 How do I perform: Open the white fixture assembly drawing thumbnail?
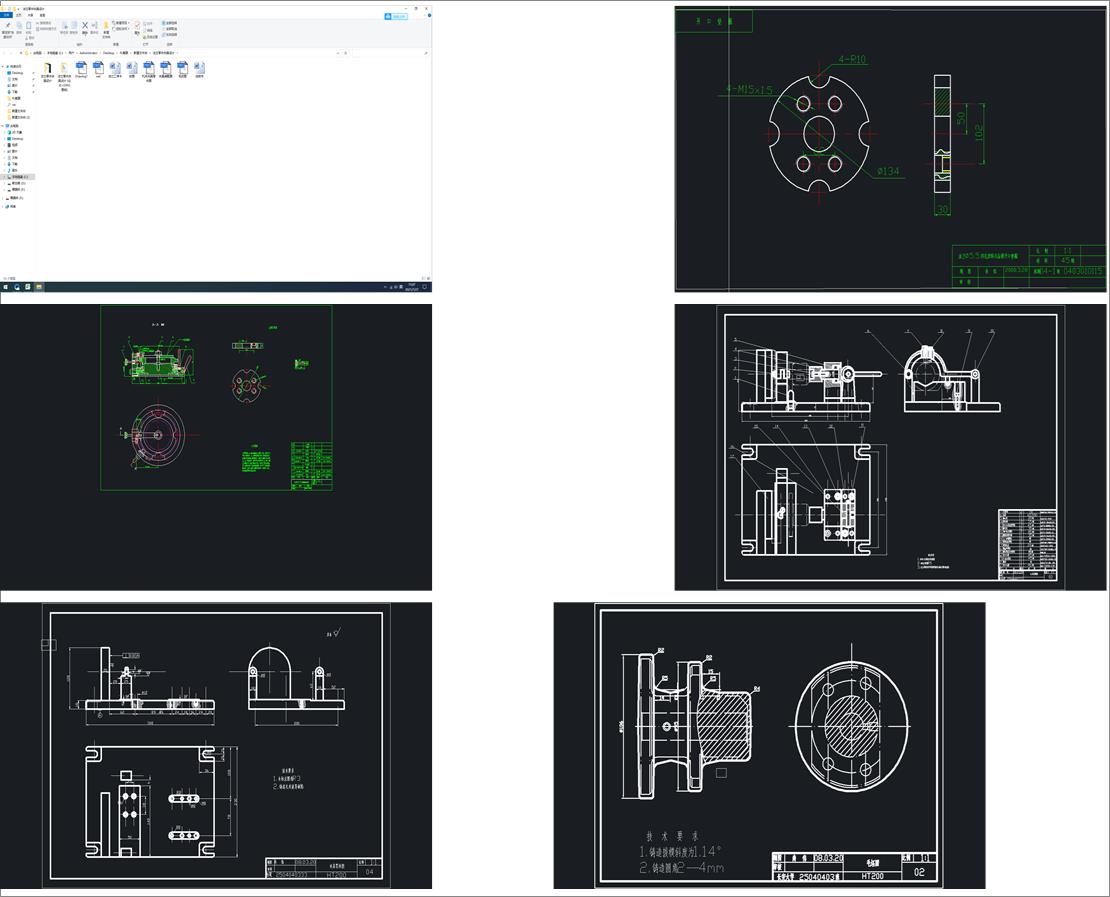coord(890,447)
